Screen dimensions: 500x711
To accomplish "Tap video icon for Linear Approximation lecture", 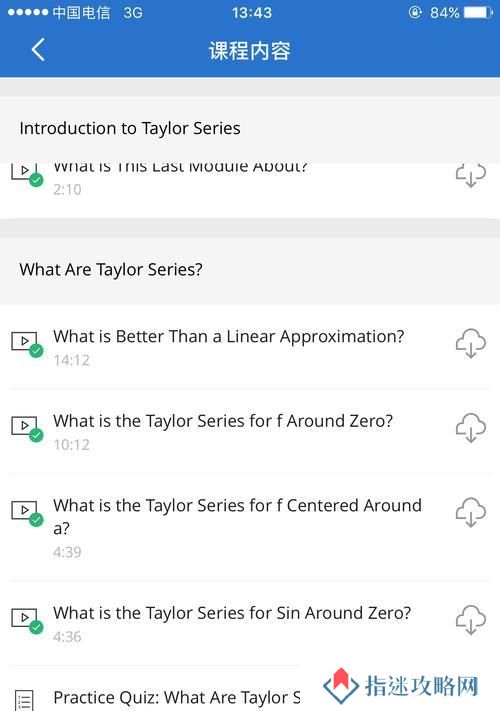I will (x=27, y=344).
